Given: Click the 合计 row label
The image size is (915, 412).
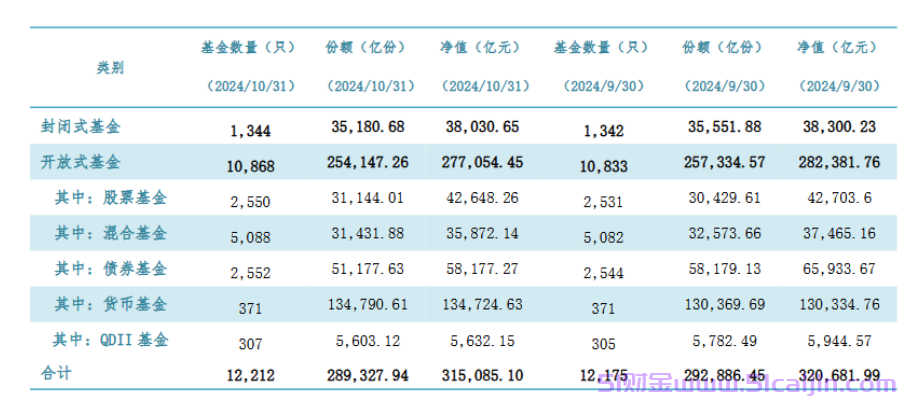Looking at the screenshot, I should 56,372.
